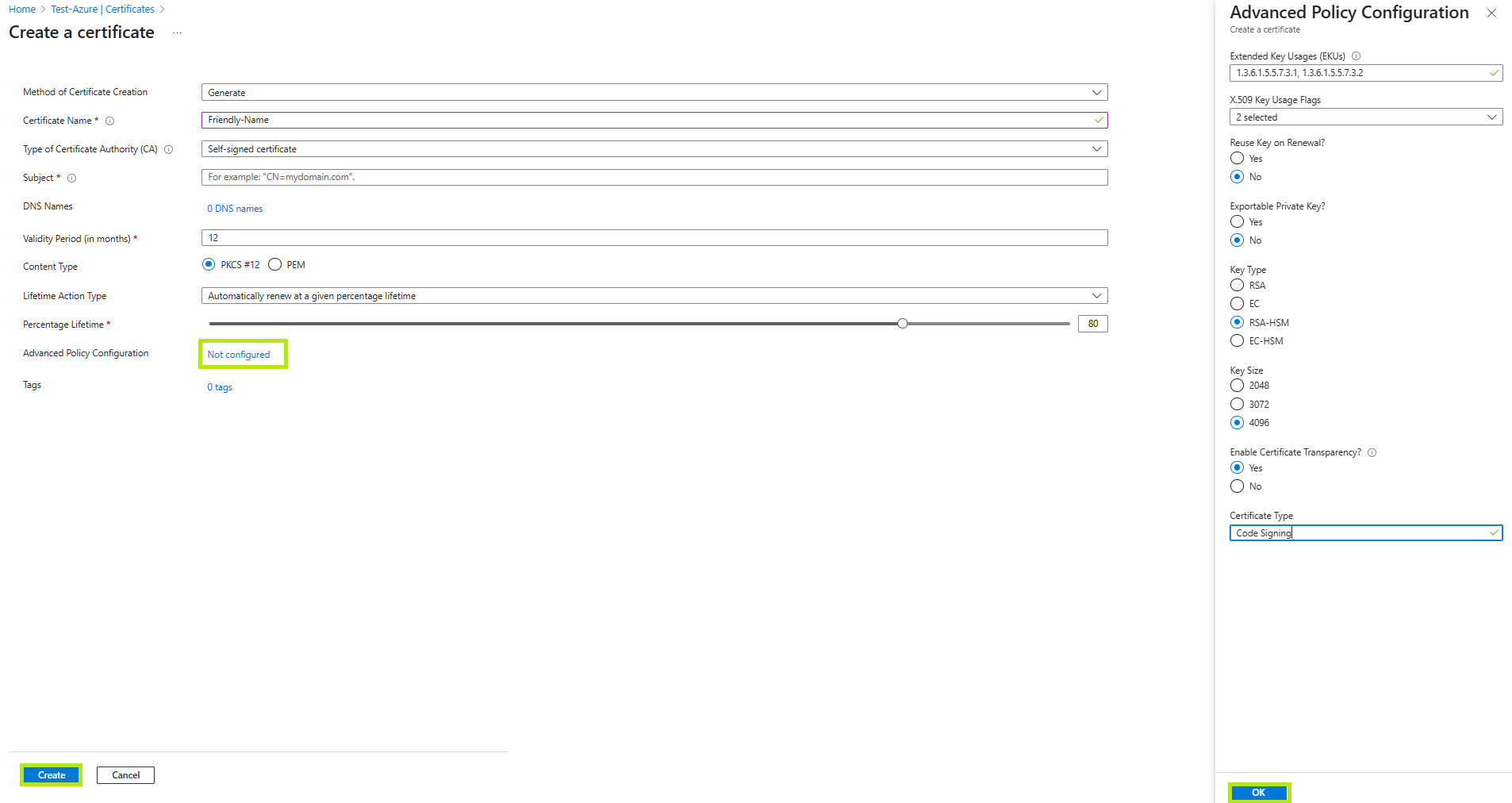Viewport: 1512px width, 803px height.
Task: Navigate to Home via the breadcrumb
Action: pyautogui.click(x=21, y=9)
